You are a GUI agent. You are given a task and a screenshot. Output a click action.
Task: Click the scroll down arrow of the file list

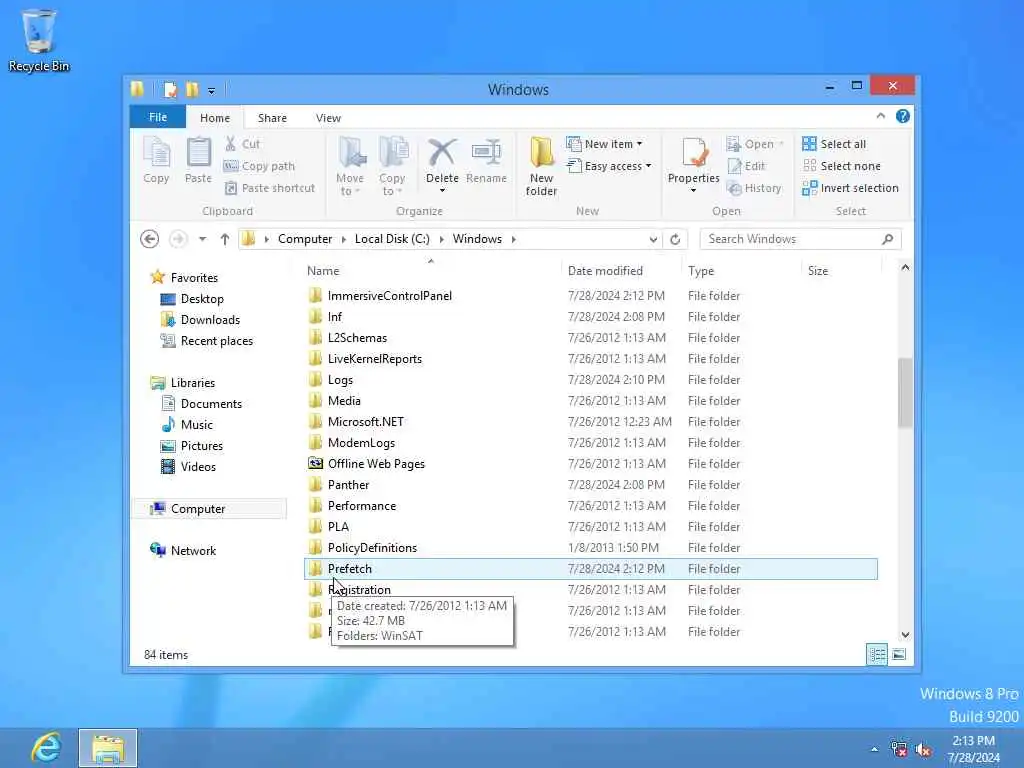coord(905,635)
